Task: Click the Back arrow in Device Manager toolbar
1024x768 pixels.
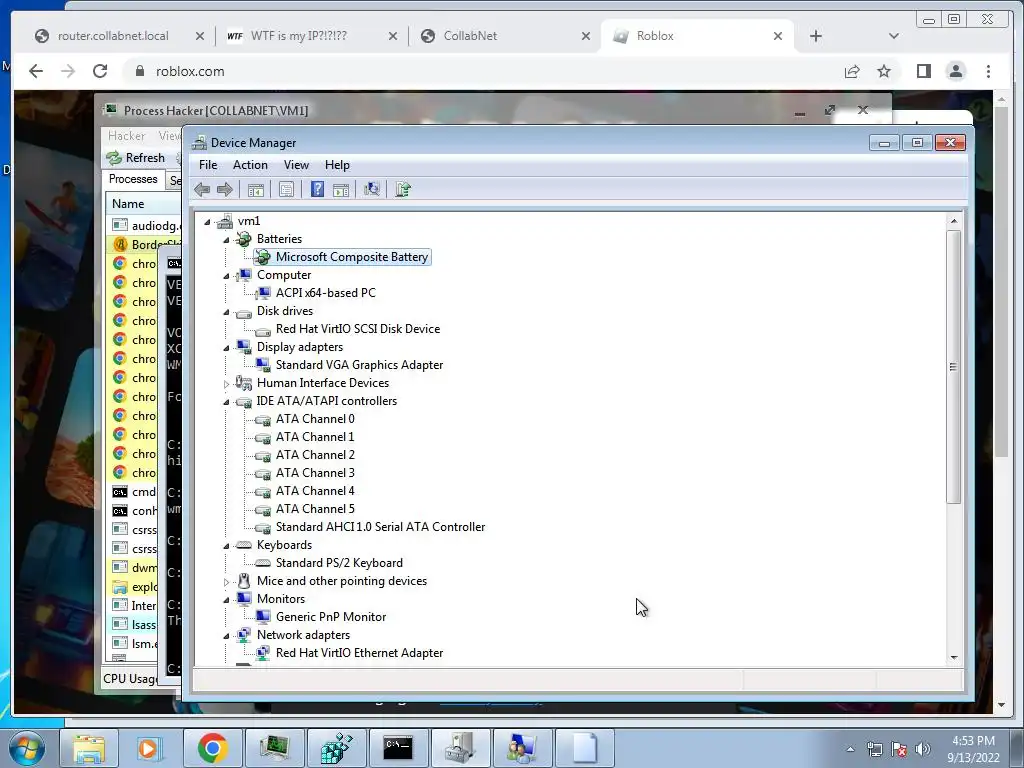Action: pyautogui.click(x=202, y=189)
